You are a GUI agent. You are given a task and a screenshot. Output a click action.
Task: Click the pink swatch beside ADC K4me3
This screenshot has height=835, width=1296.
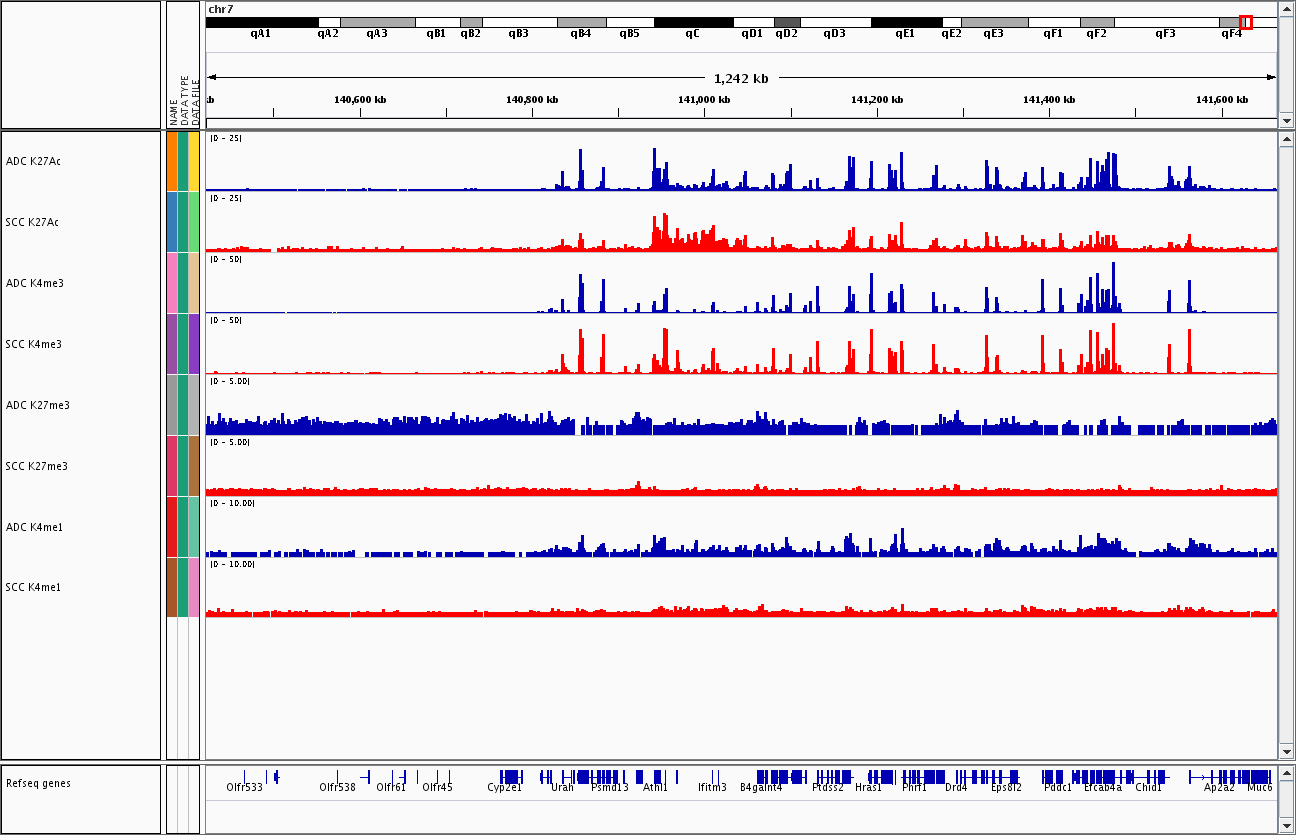click(x=172, y=283)
